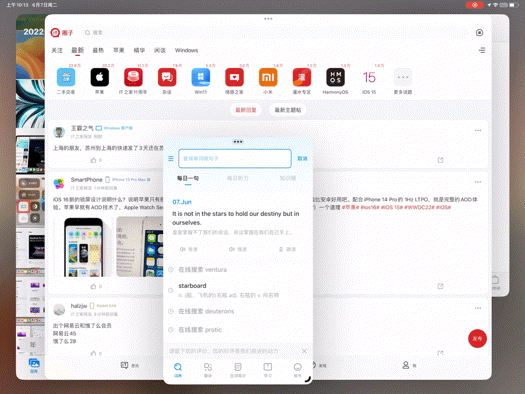Screen dimensions: 525x394
Task: Switch to 每日听力 tab in dictionary
Action: pyautogui.click(x=238, y=178)
